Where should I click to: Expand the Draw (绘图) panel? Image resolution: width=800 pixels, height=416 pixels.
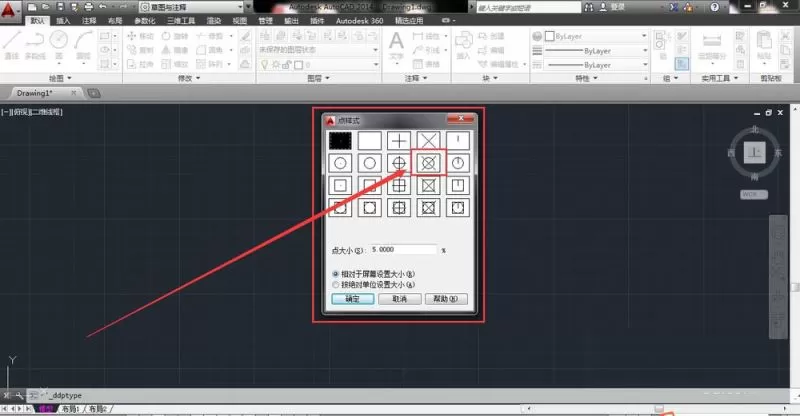click(60, 78)
